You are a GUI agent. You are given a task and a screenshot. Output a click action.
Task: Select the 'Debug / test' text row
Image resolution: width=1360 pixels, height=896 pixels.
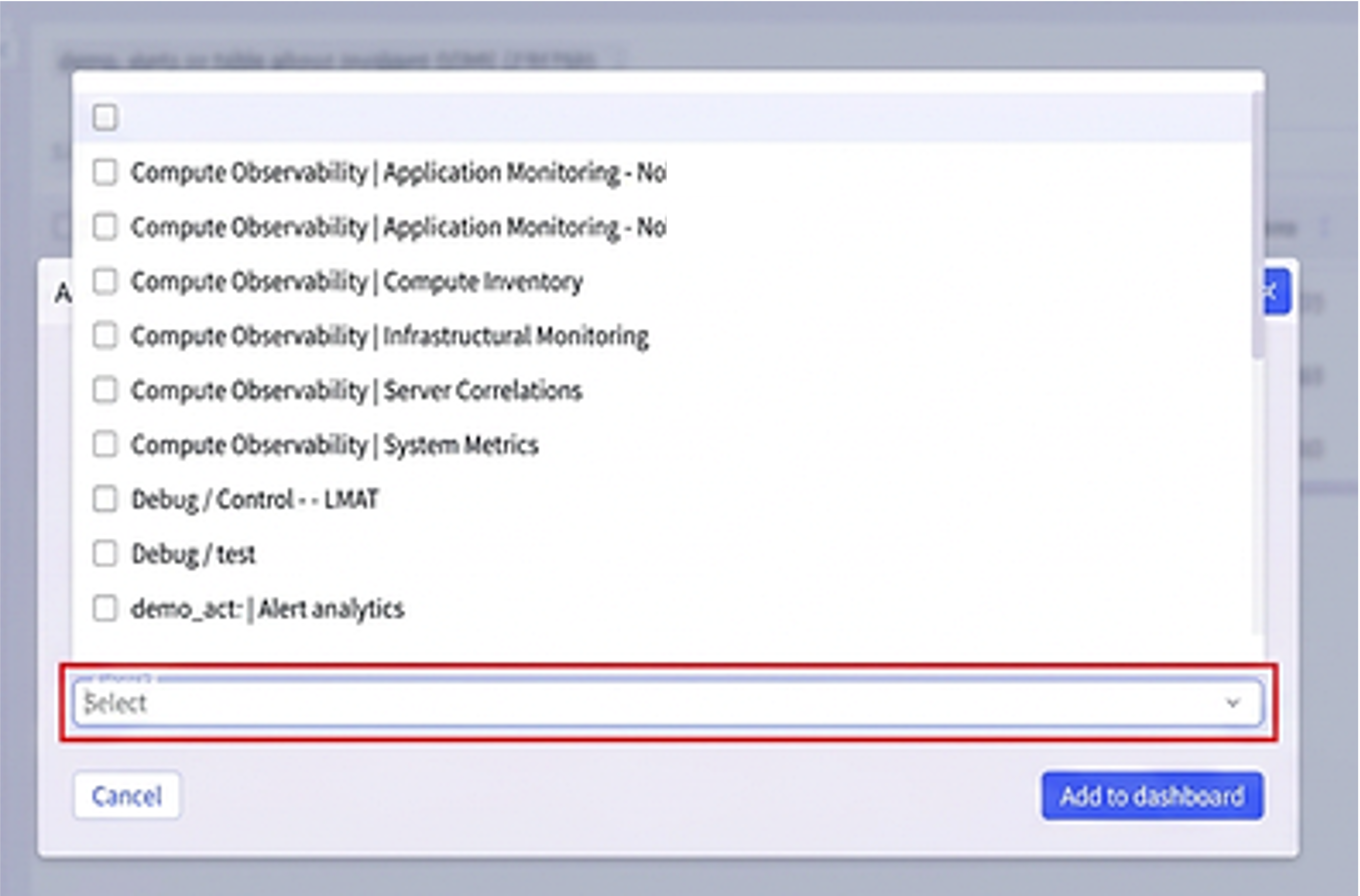[194, 554]
